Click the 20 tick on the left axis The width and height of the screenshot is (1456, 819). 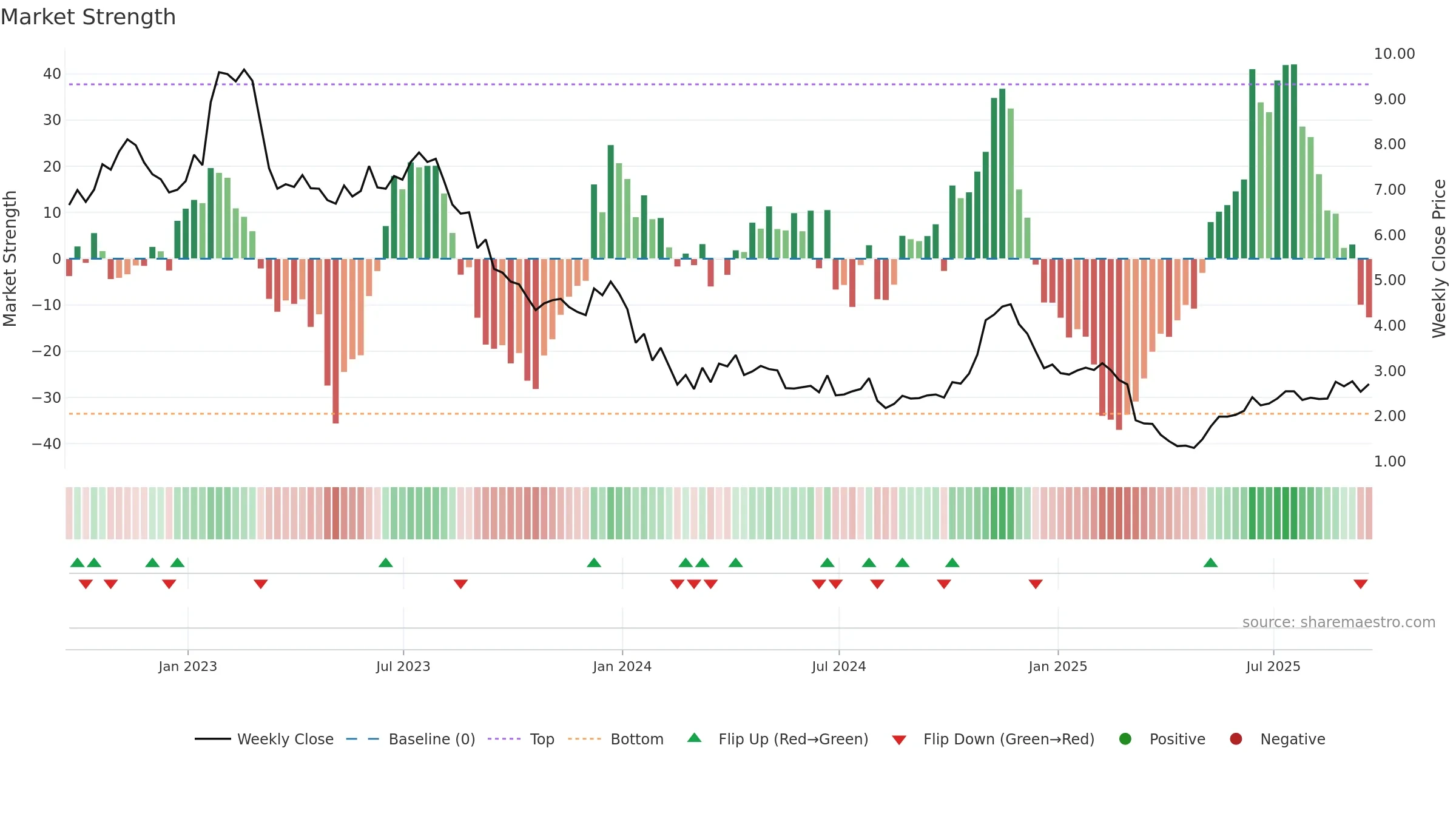click(52, 166)
